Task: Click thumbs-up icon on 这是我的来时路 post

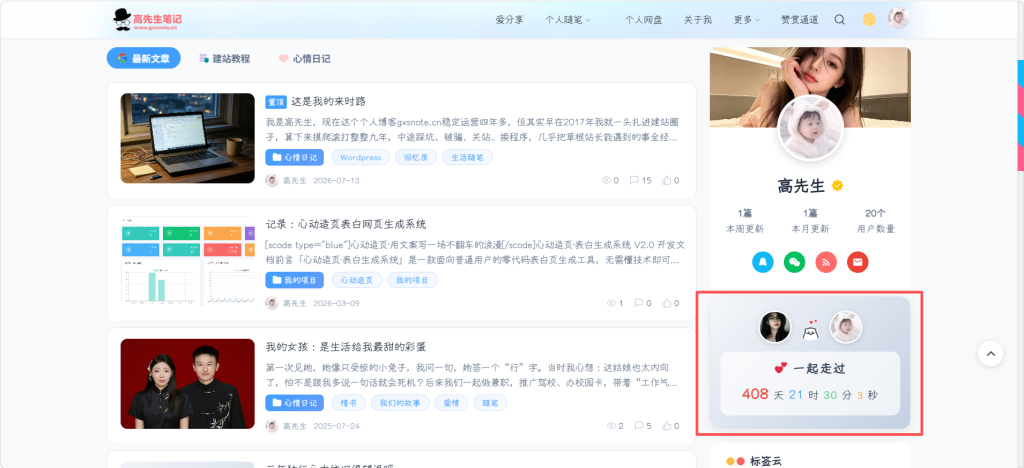Action: (667, 181)
